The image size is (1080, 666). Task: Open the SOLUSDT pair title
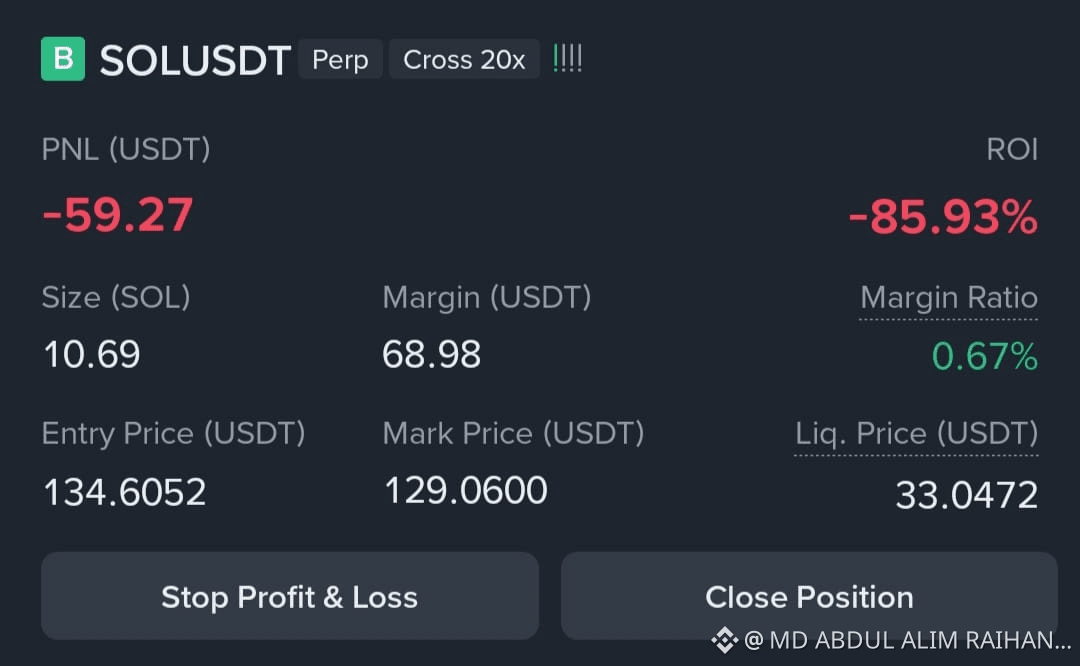coord(195,60)
